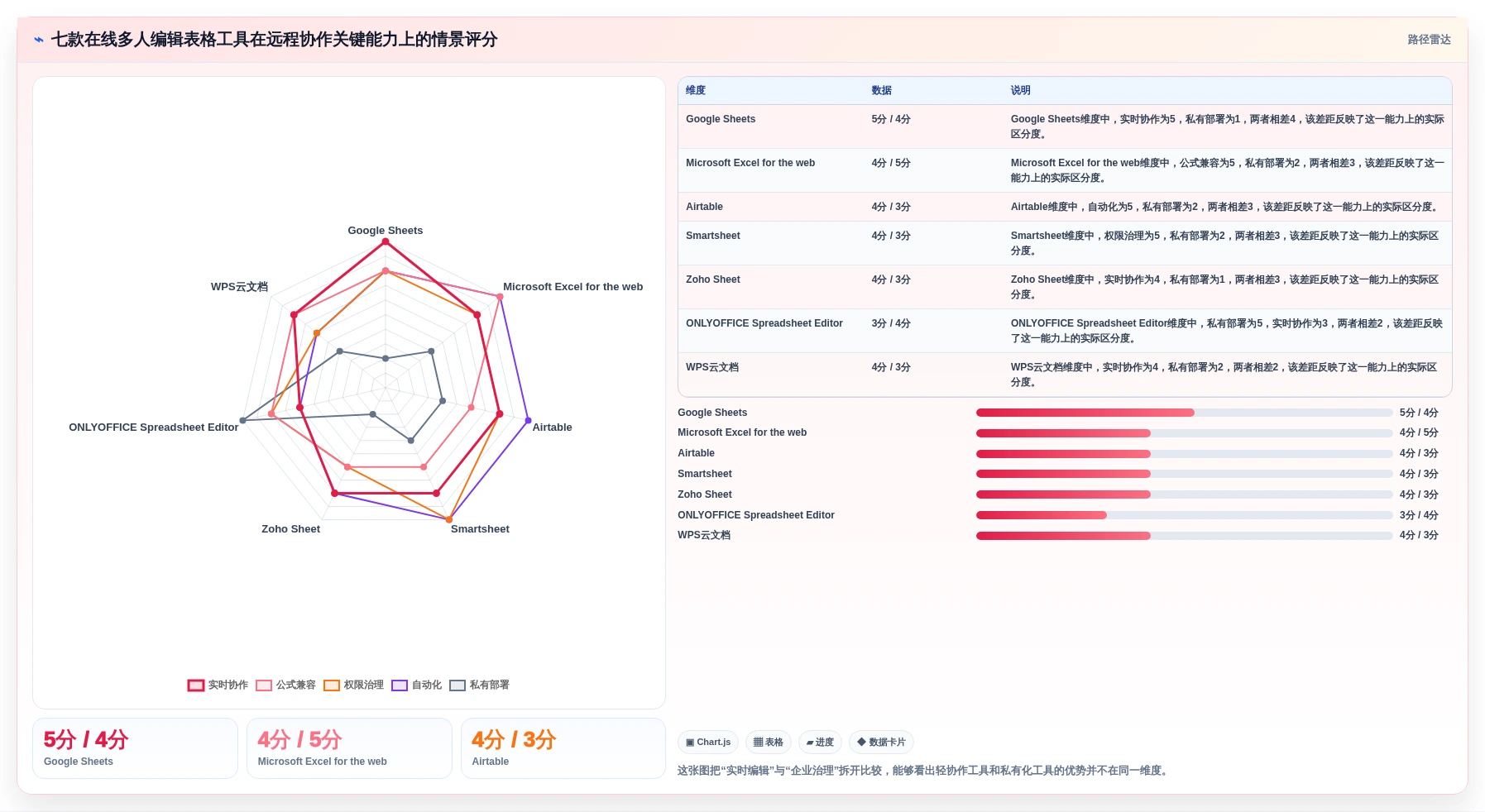
Task: Select the 表格 chip
Action: (769, 743)
